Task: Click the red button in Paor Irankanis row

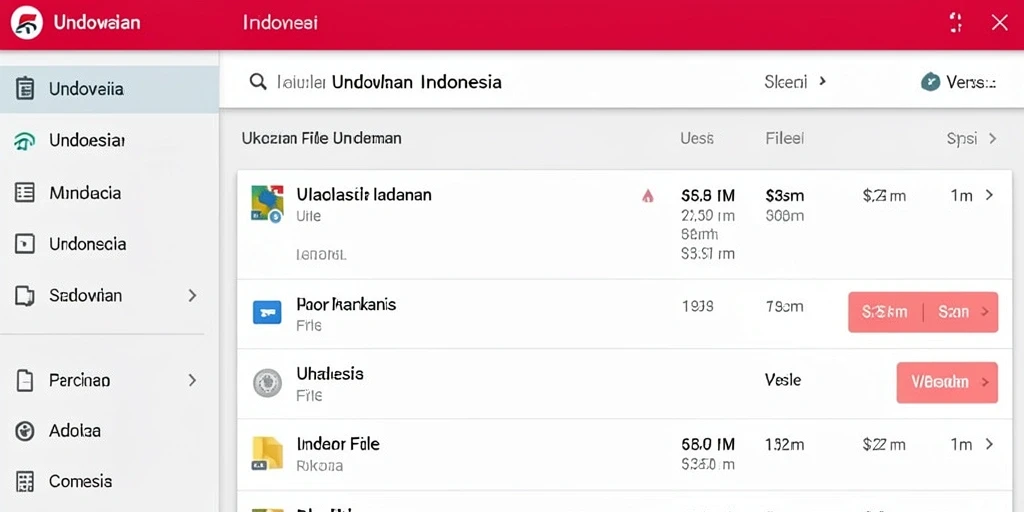Action: (x=923, y=312)
